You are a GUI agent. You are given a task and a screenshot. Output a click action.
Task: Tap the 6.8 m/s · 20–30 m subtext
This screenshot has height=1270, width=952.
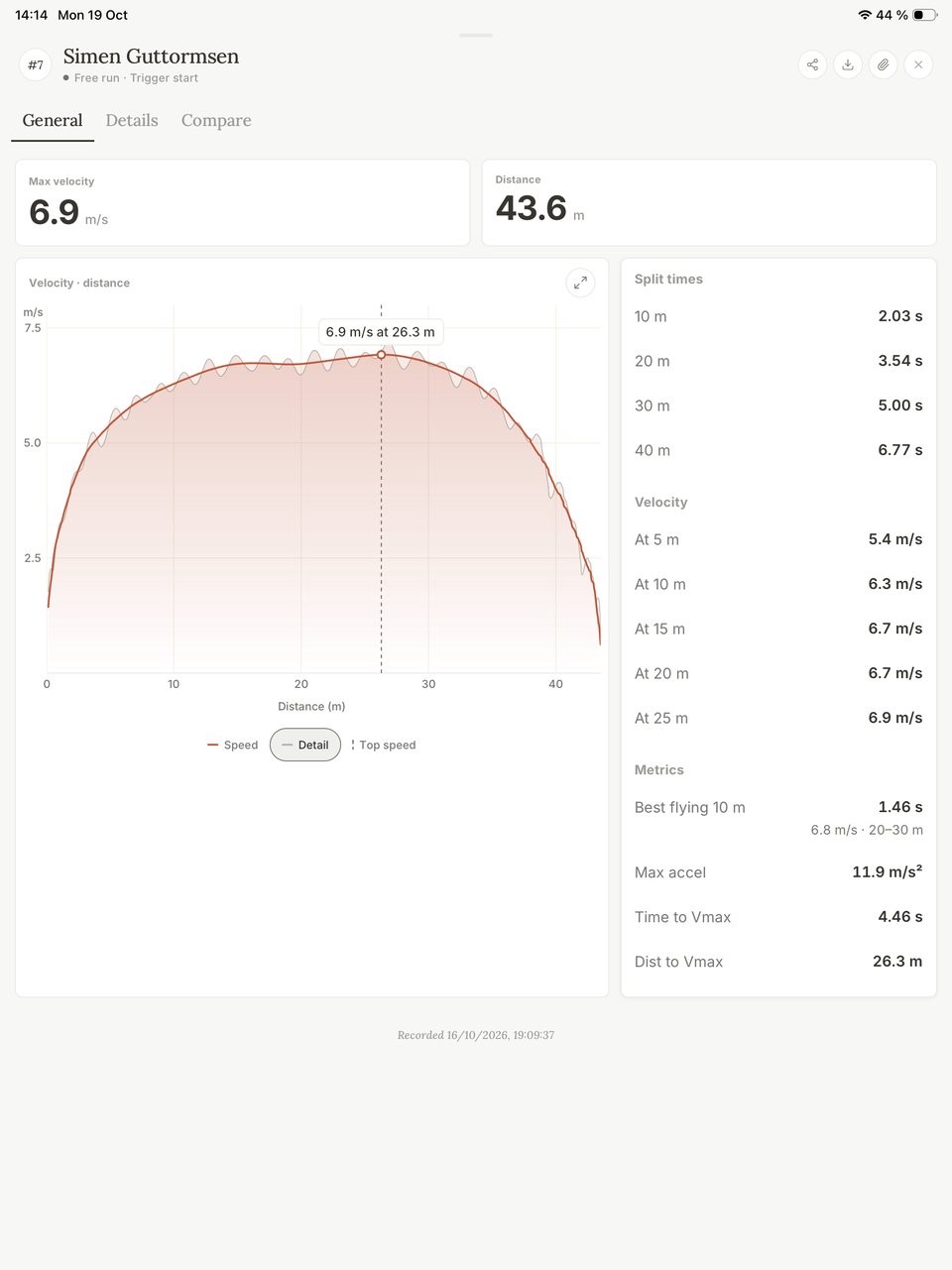coord(867,830)
